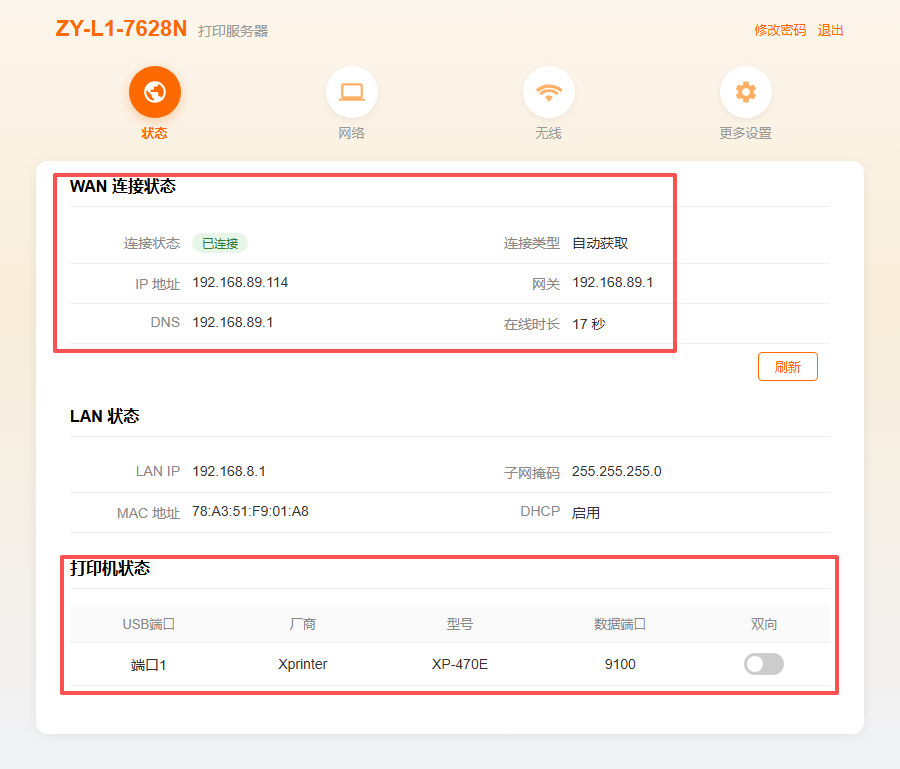Click the data port value 9100

tap(620, 664)
